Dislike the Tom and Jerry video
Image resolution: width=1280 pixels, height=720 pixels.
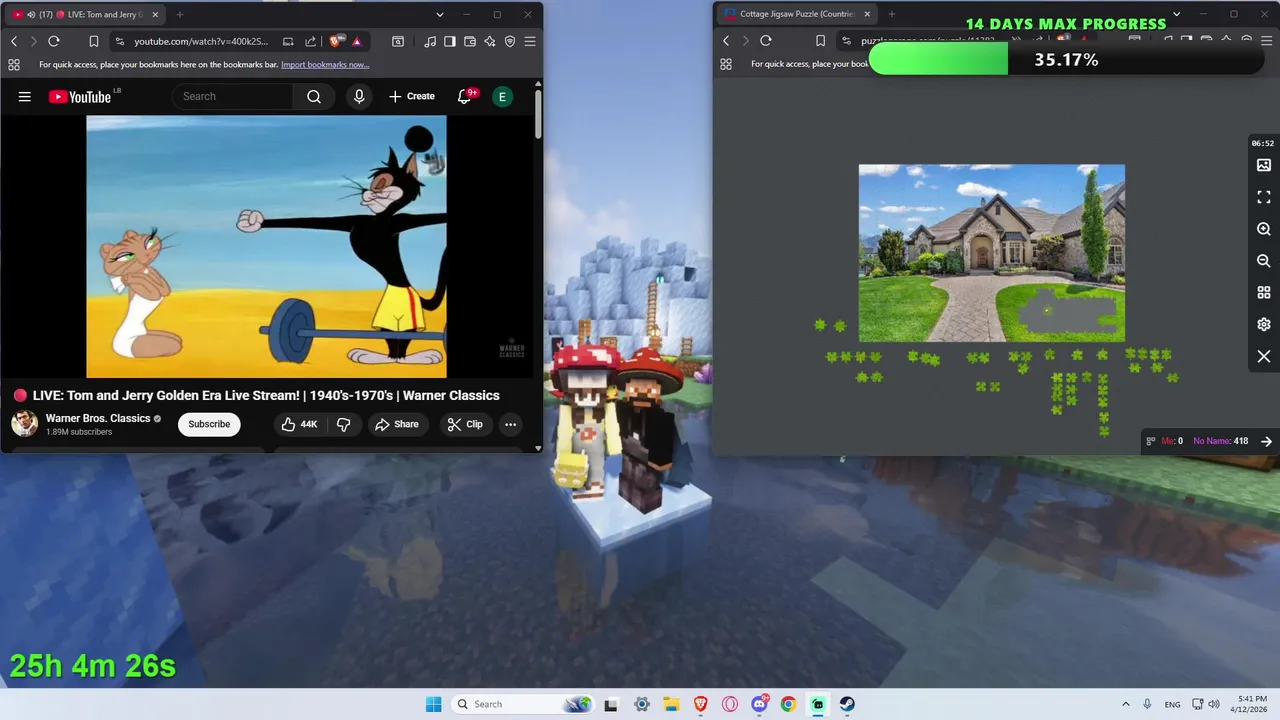click(x=343, y=424)
